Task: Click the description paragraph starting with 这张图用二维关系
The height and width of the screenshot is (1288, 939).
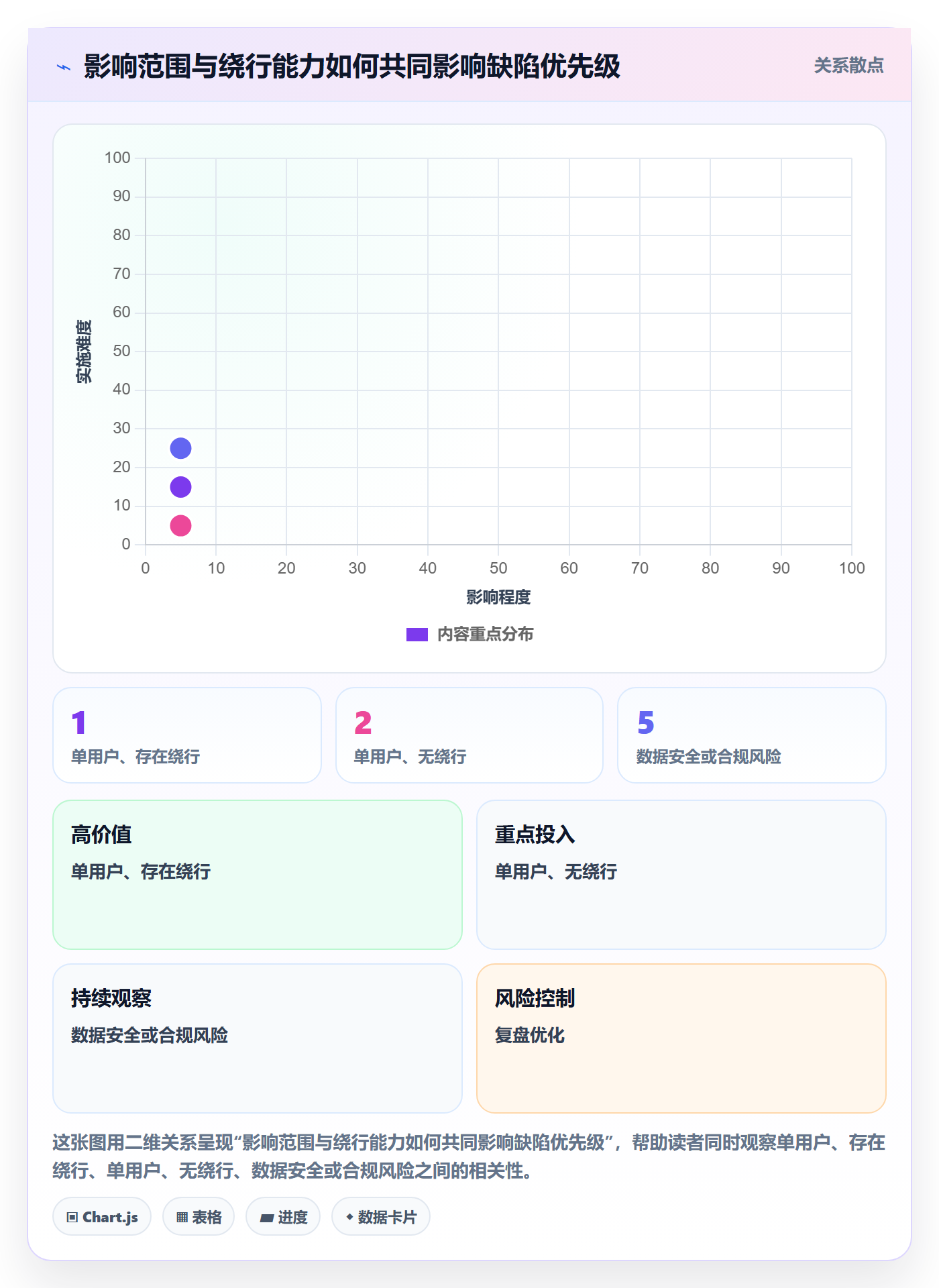Action: tap(469, 1157)
